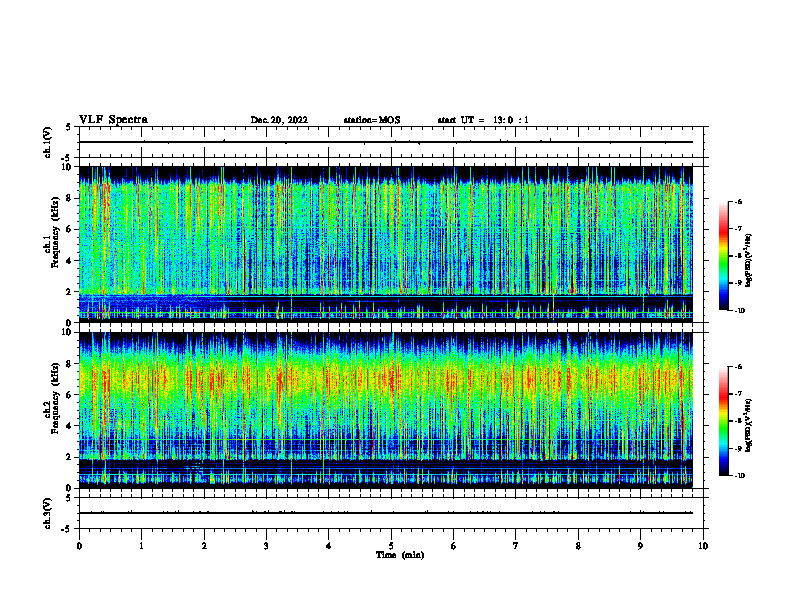
Task: Click the ch.2 frequency tick "4"
Action: click(x=69, y=426)
